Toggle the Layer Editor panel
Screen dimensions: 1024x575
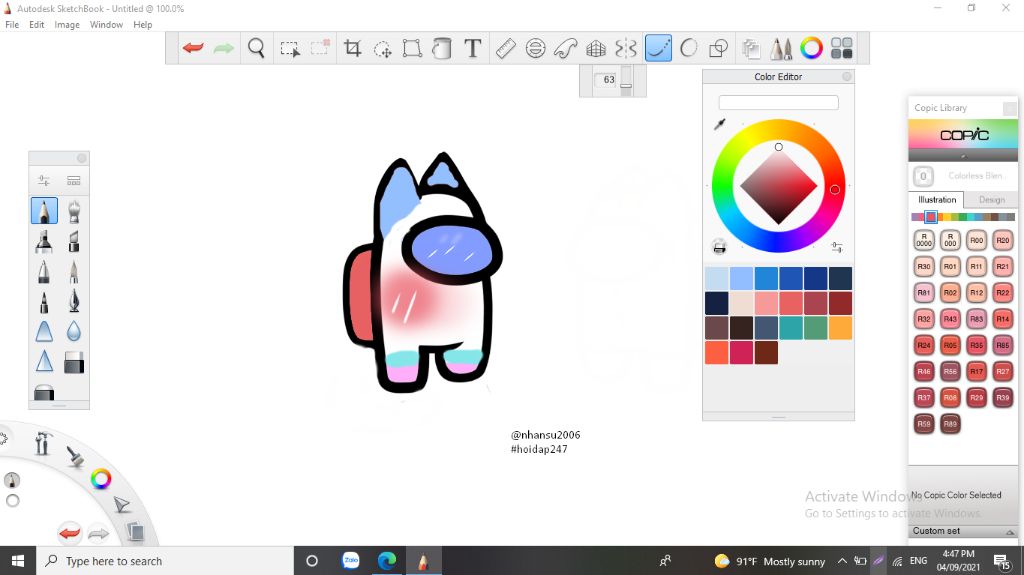tap(751, 48)
